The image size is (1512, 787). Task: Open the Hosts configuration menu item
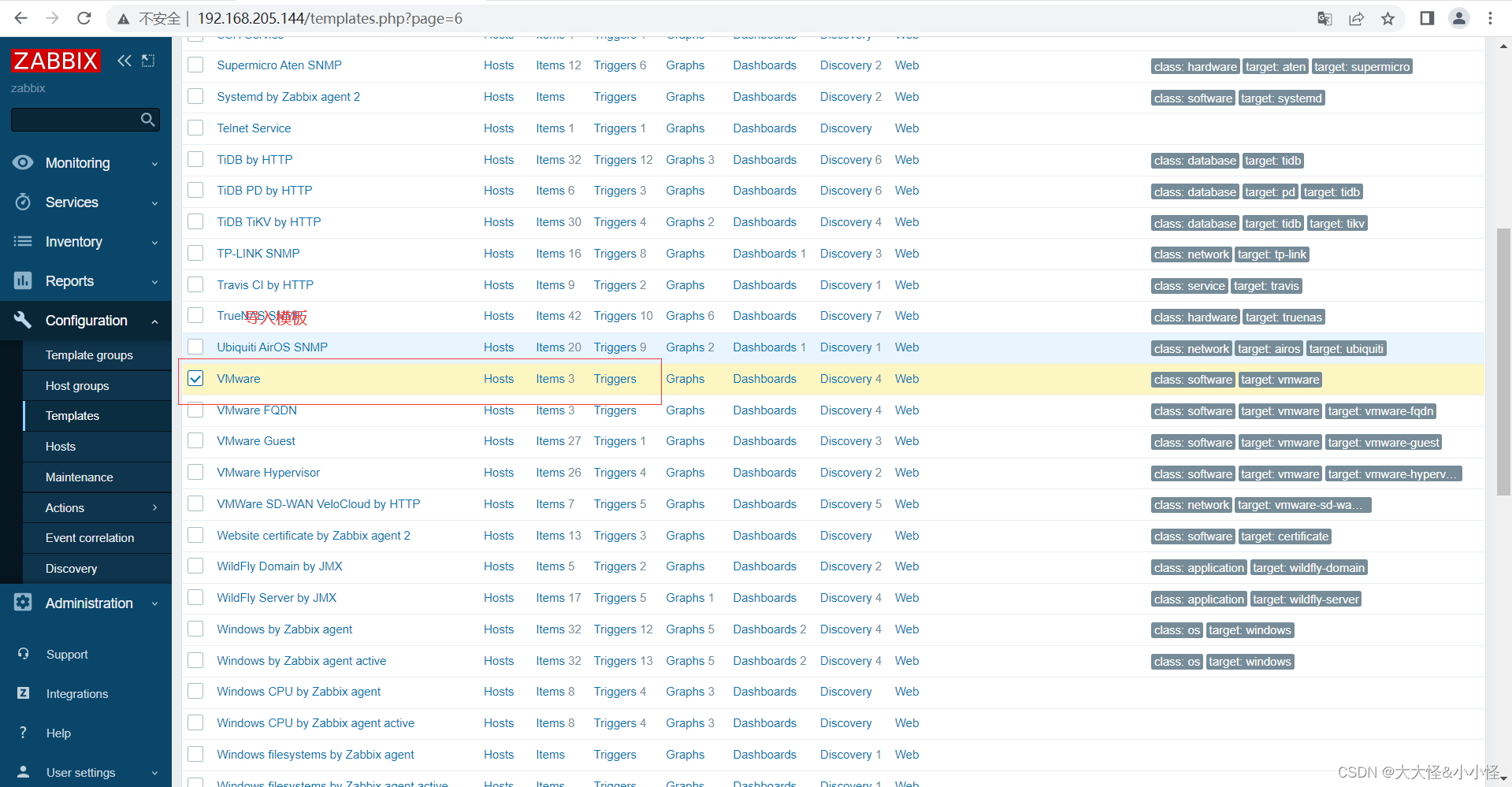61,447
